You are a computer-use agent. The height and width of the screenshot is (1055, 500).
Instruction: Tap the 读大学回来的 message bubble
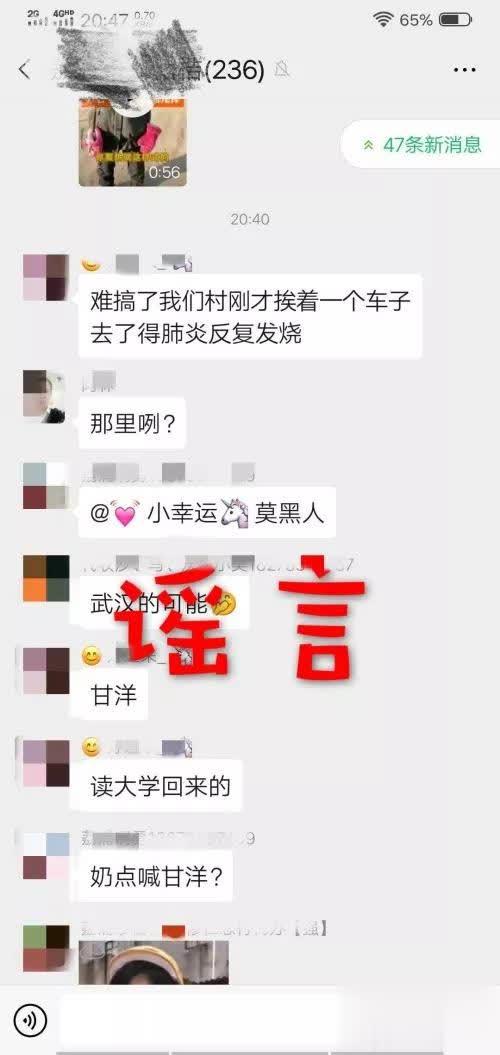(160, 786)
